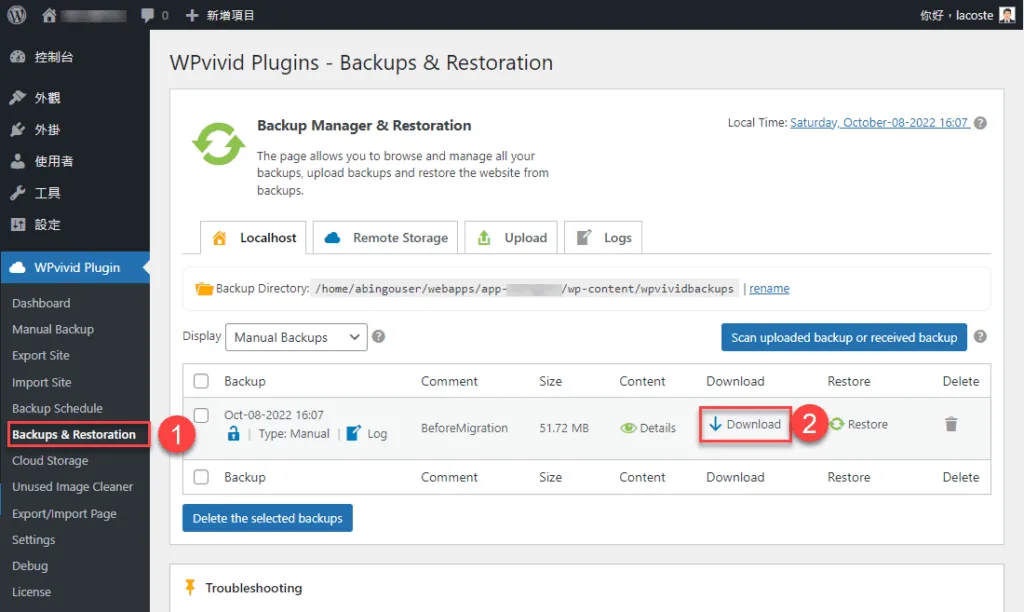Open the Manual Backups display dropdown
The width and height of the screenshot is (1024, 612).
coord(296,337)
